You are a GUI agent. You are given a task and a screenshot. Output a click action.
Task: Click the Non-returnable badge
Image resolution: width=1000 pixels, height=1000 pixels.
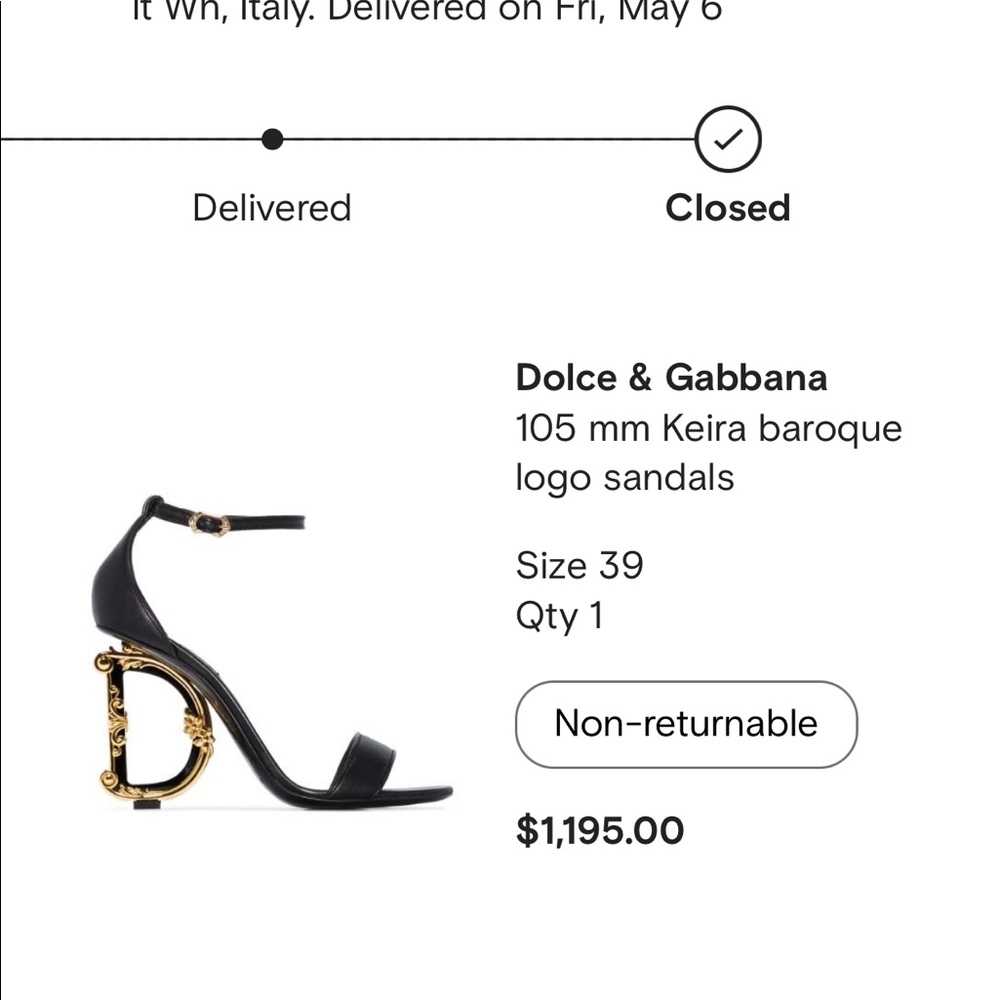coord(685,724)
